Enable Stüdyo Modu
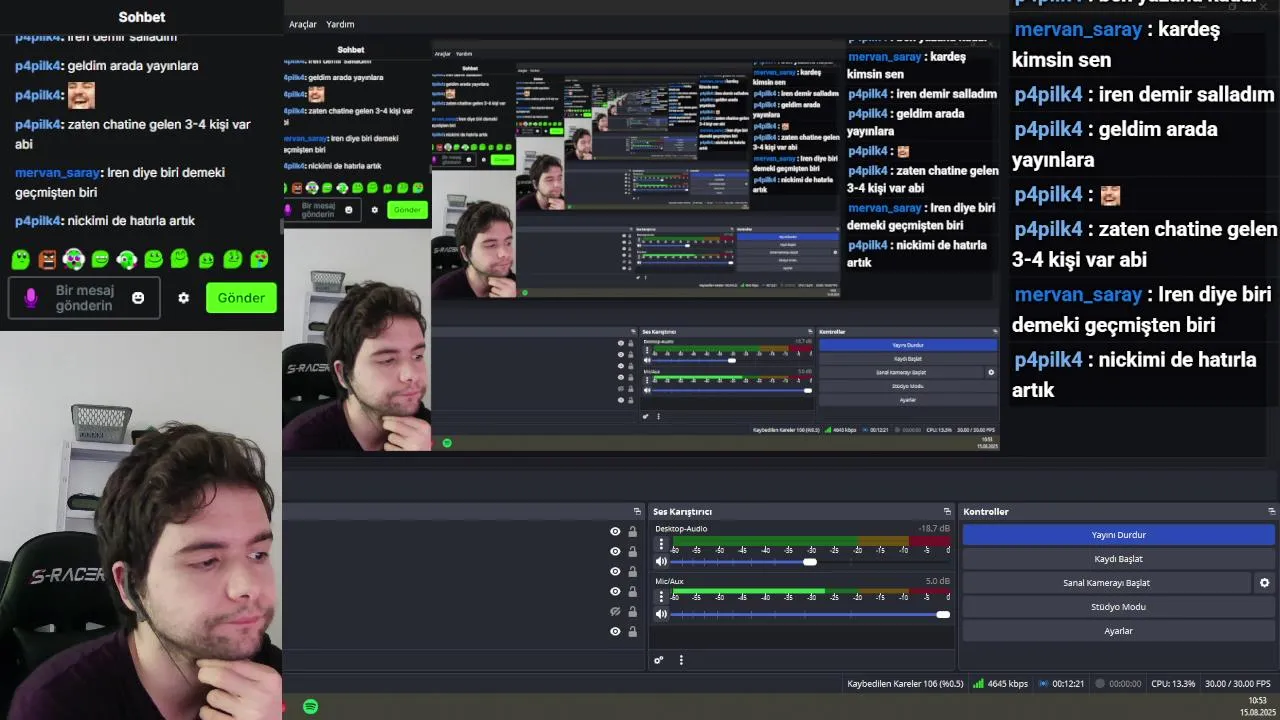Viewport: 1280px width, 720px height. click(1118, 607)
